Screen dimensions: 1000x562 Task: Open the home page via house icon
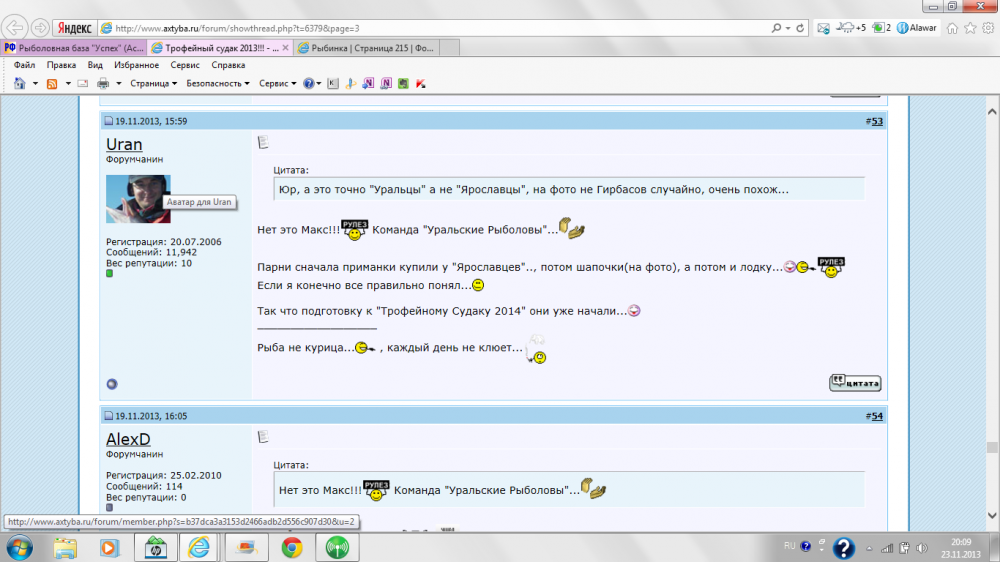pos(953,28)
